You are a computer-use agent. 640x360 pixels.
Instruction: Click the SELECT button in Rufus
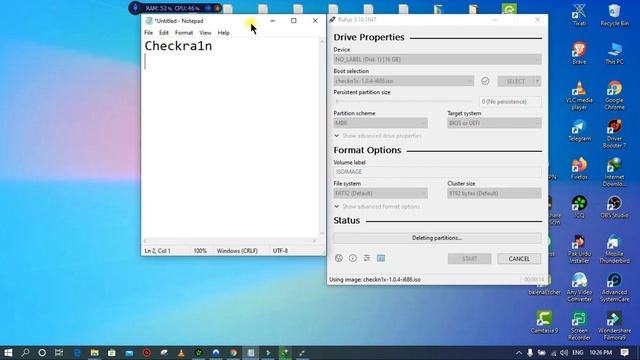click(x=516, y=81)
